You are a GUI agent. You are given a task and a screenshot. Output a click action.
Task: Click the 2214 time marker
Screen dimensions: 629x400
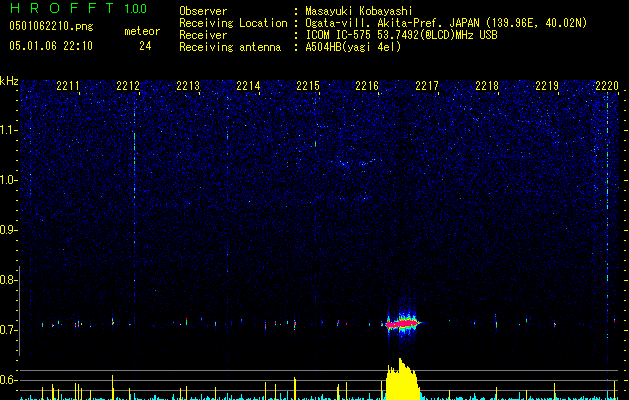pyautogui.click(x=248, y=86)
